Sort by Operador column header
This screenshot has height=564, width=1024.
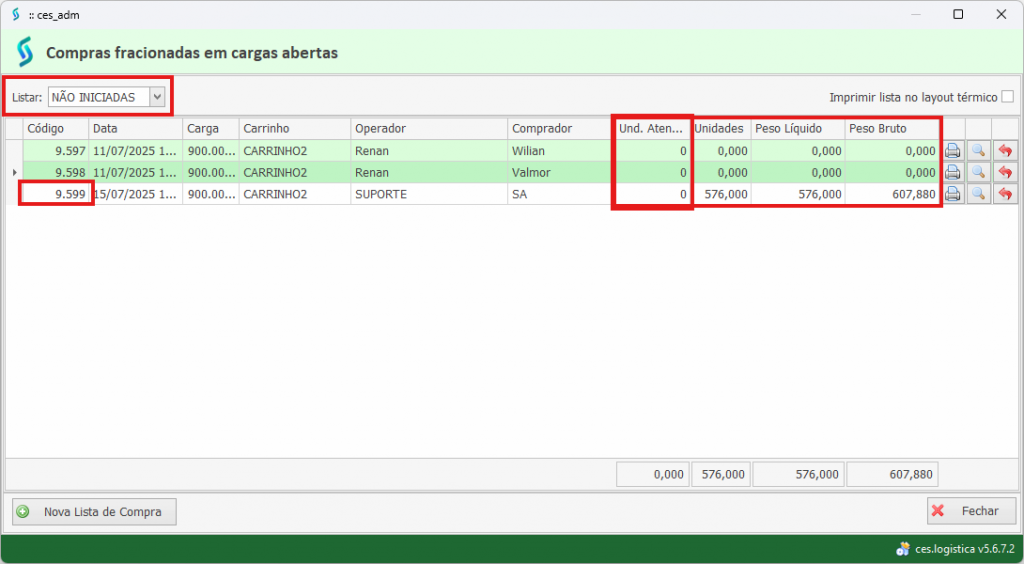[429, 129]
